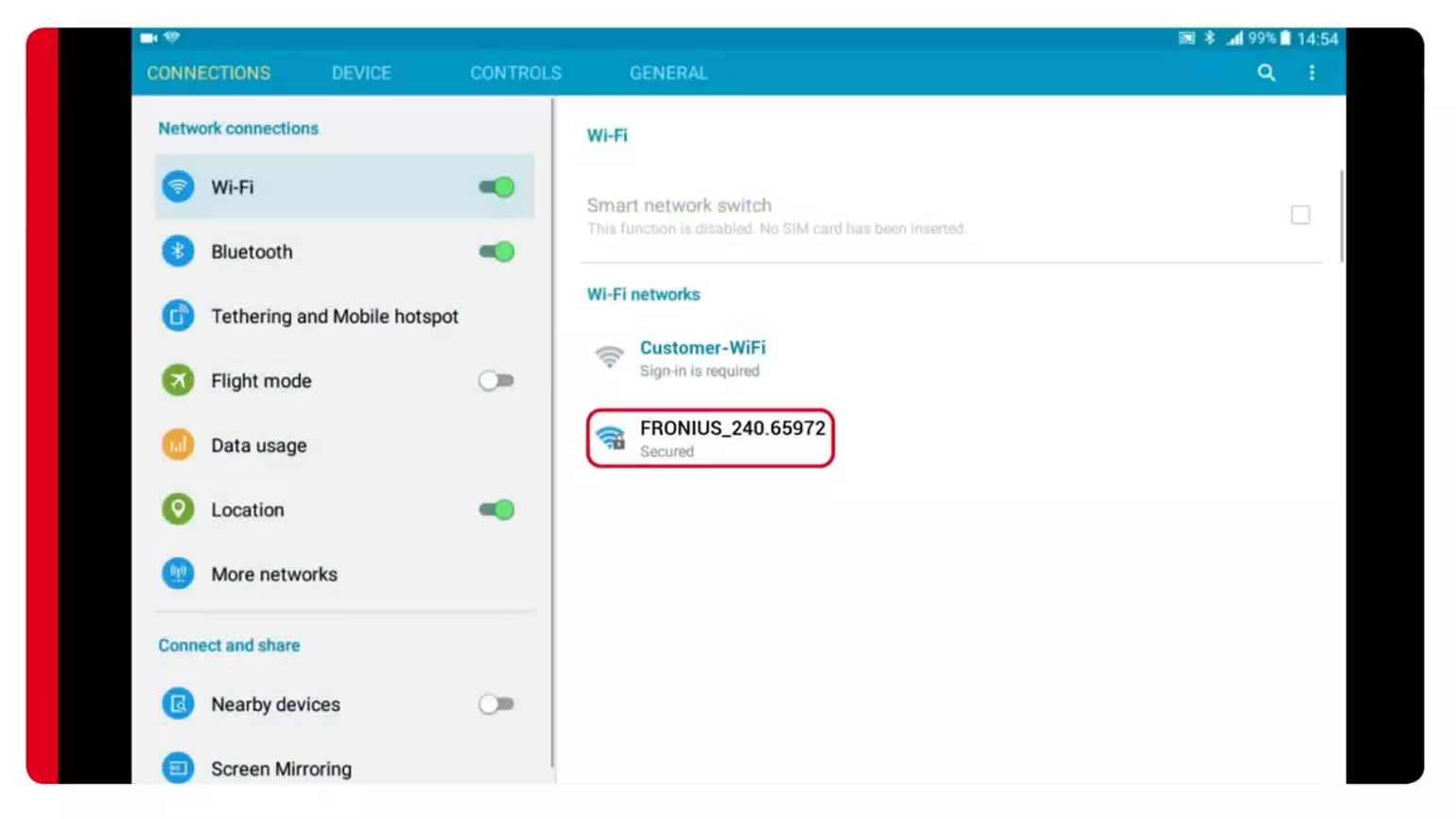Switch to the Device tab
This screenshot has height=819, width=1456.
pos(361,72)
